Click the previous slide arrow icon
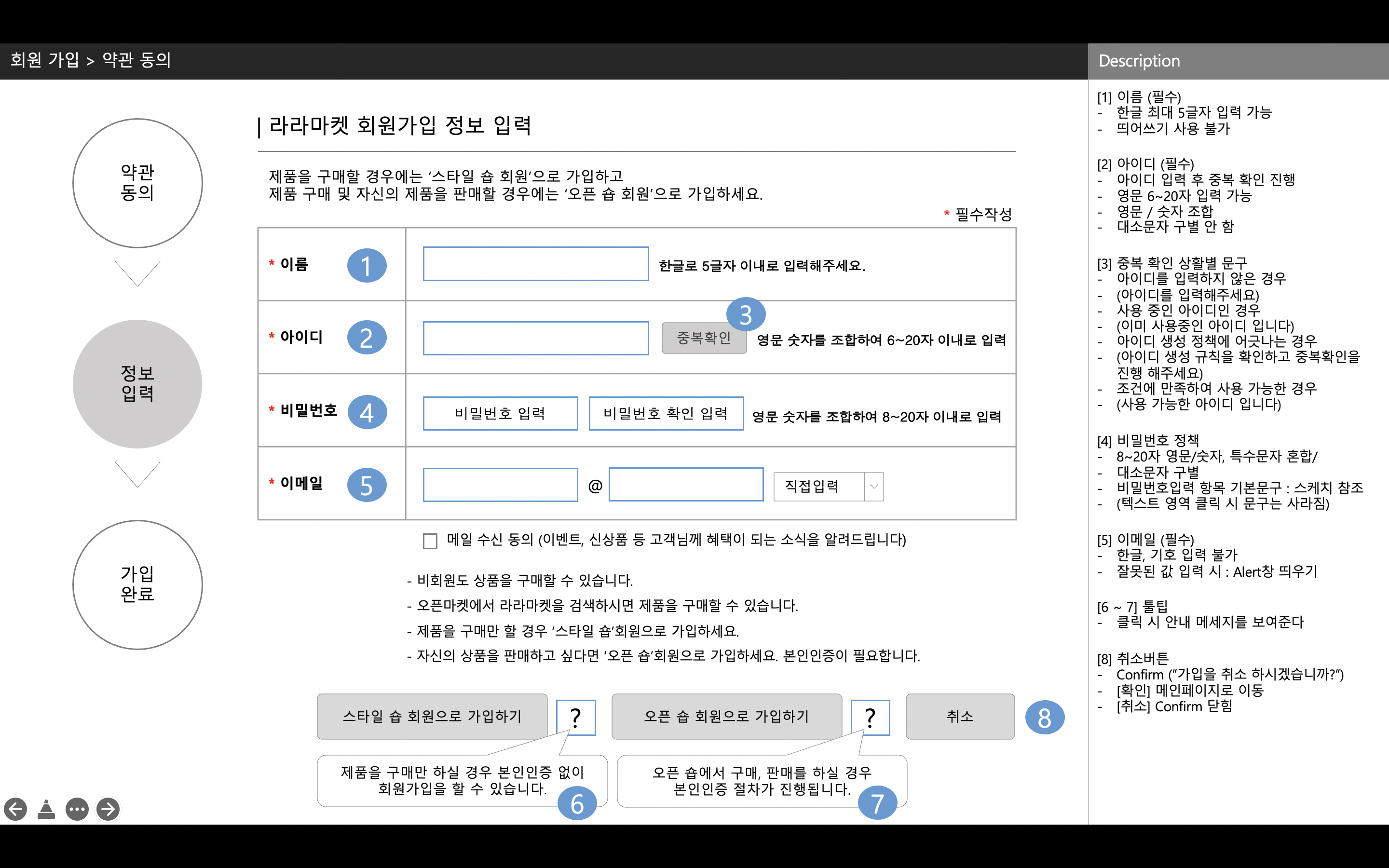Screen dimensions: 1389x868 click(15, 809)
